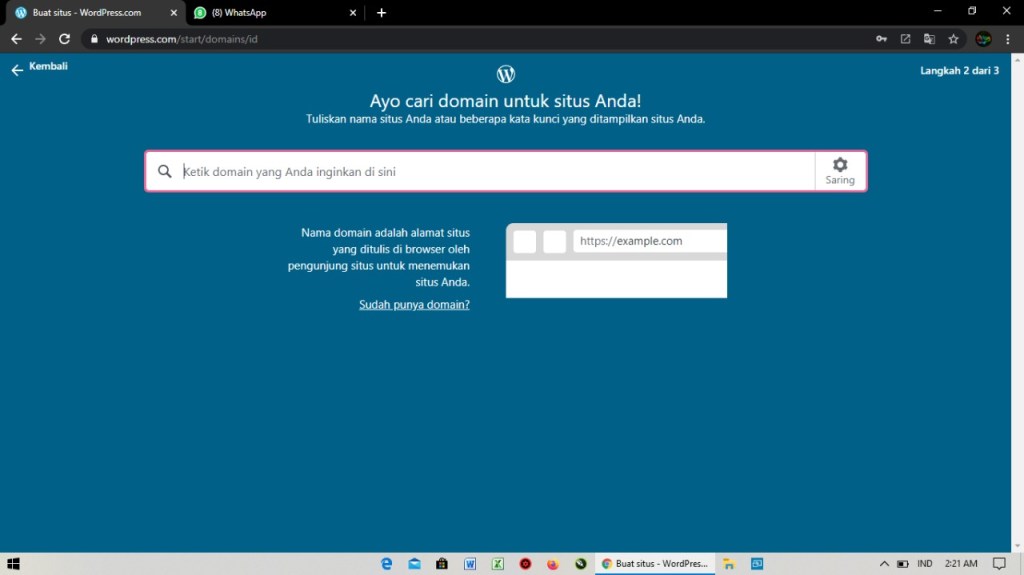Click the 'Sudah punya domain?' link
The width and height of the screenshot is (1024, 575).
[x=414, y=304]
